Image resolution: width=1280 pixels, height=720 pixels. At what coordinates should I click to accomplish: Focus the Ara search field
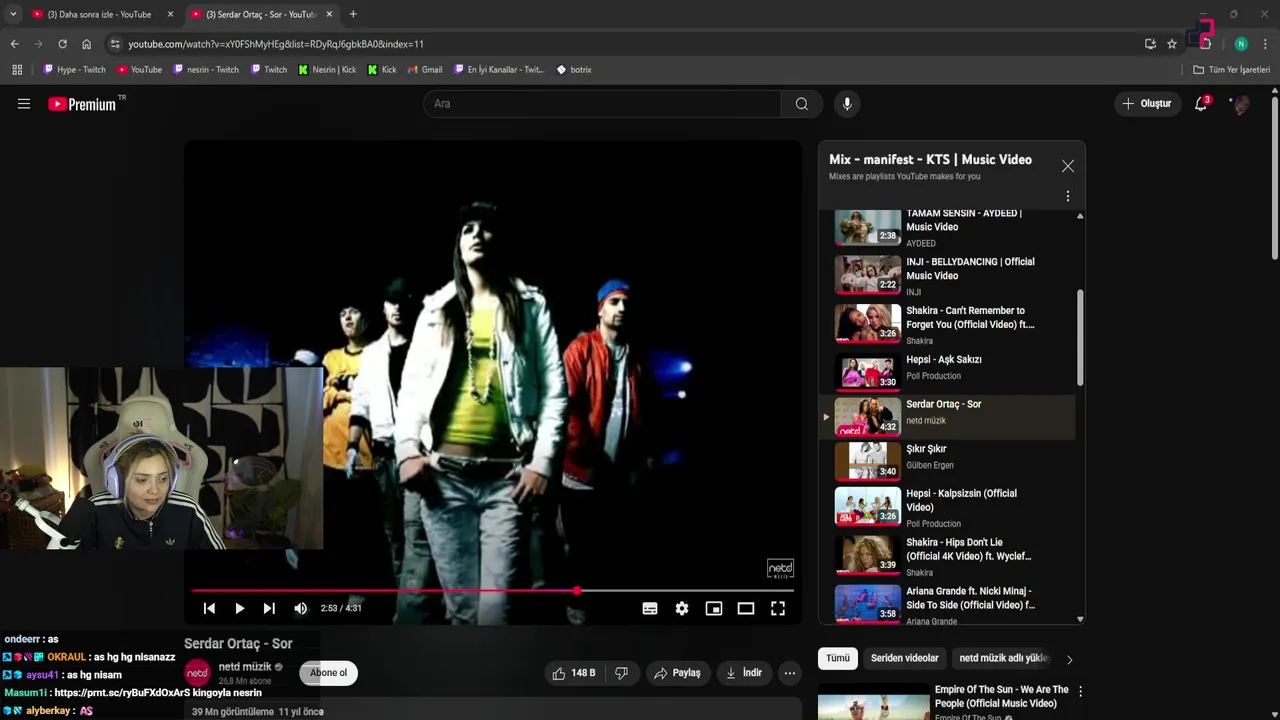click(x=602, y=104)
